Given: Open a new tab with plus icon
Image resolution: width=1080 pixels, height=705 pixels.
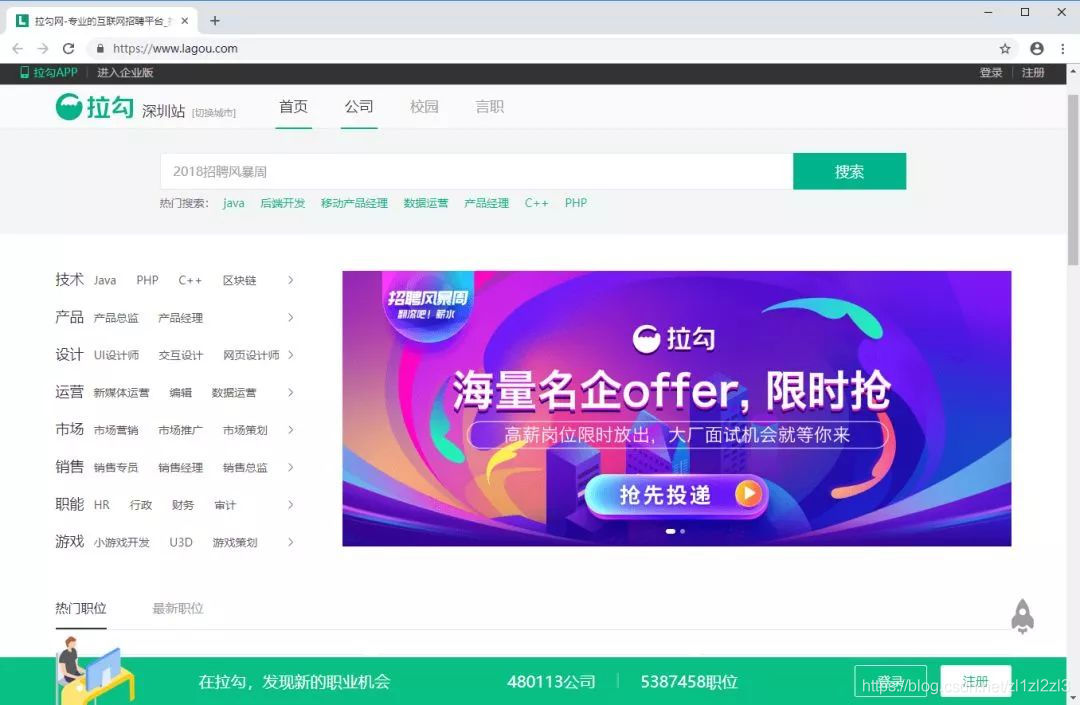Looking at the screenshot, I should point(215,21).
